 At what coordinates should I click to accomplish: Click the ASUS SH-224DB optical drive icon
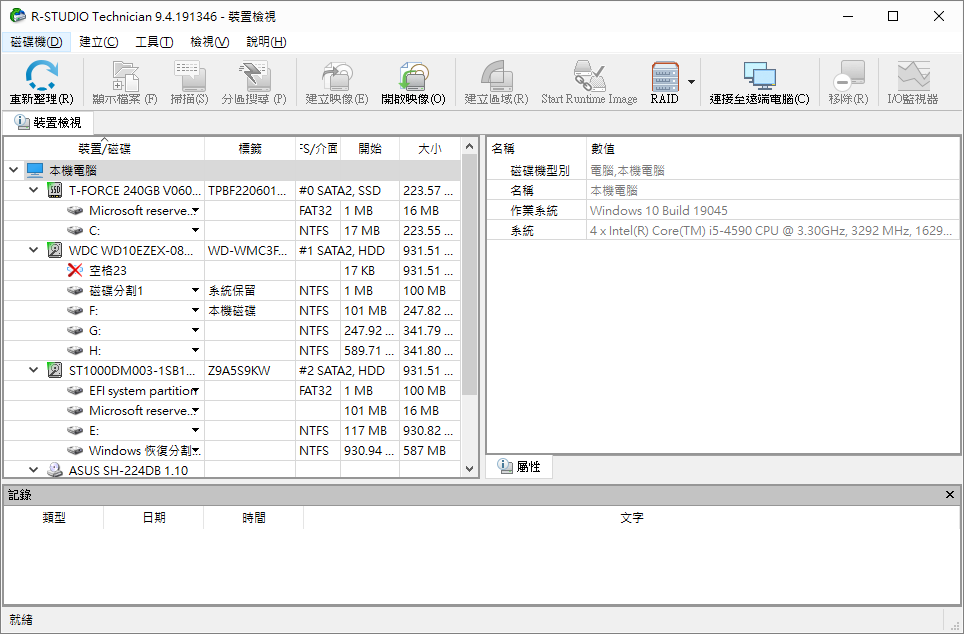(x=55, y=470)
